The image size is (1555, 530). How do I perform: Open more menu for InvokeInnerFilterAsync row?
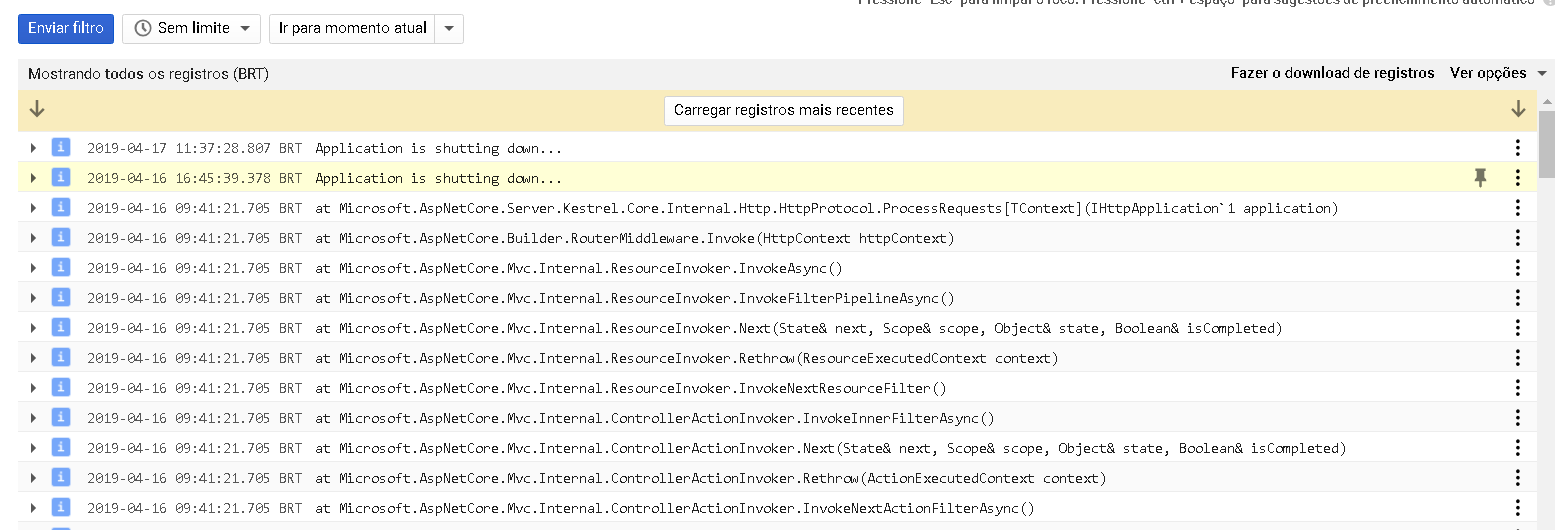pos(1518,418)
